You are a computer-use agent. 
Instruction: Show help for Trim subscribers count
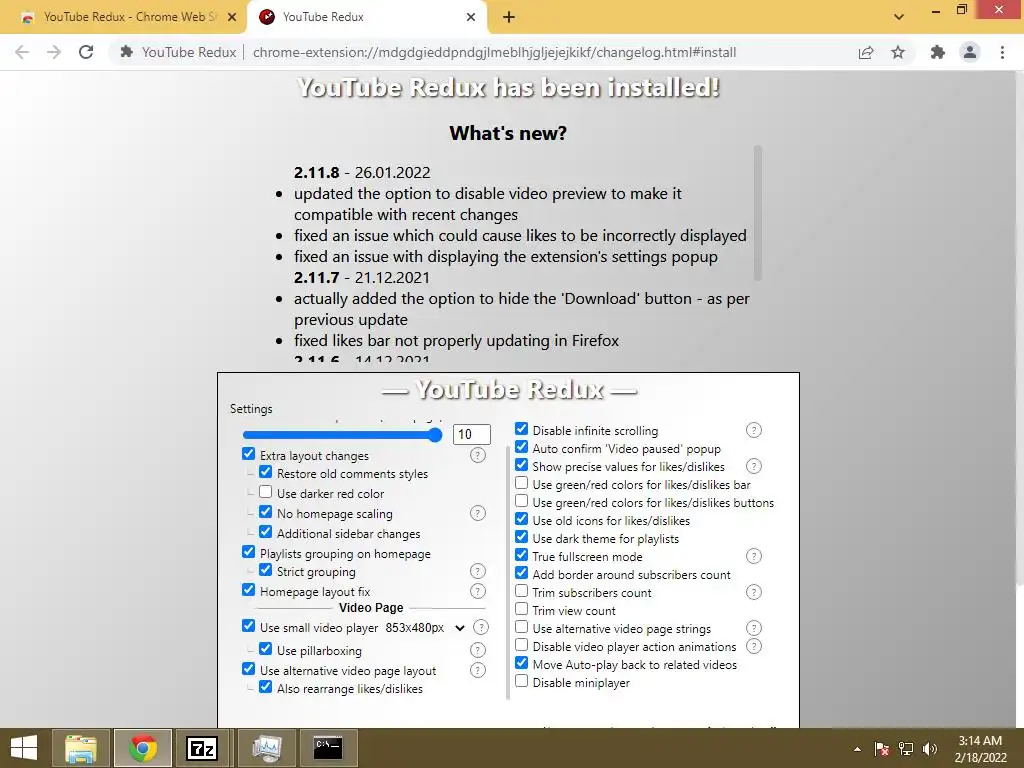tap(754, 592)
